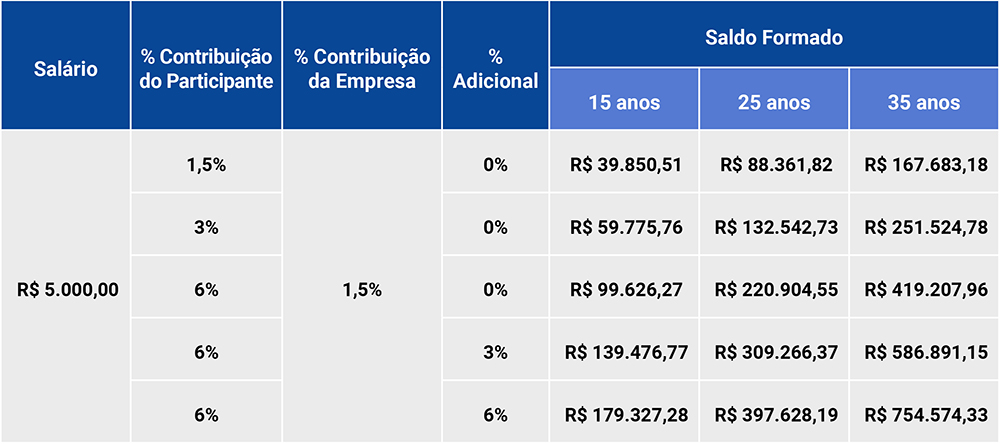Viewport: 1000px width, 444px height.
Task: Click the 6% adicional cell
Action: 496,415
